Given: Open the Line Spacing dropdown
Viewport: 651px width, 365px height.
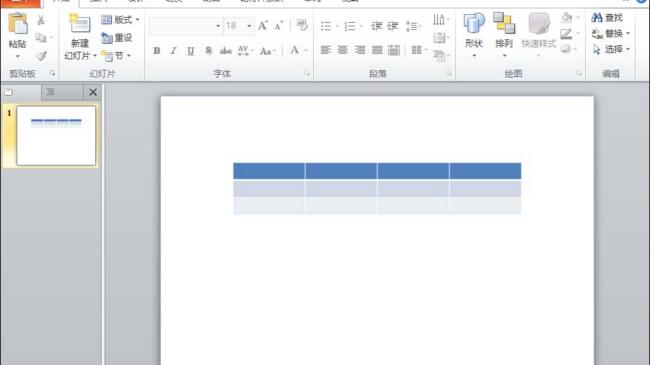Looking at the screenshot, I should (414, 26).
